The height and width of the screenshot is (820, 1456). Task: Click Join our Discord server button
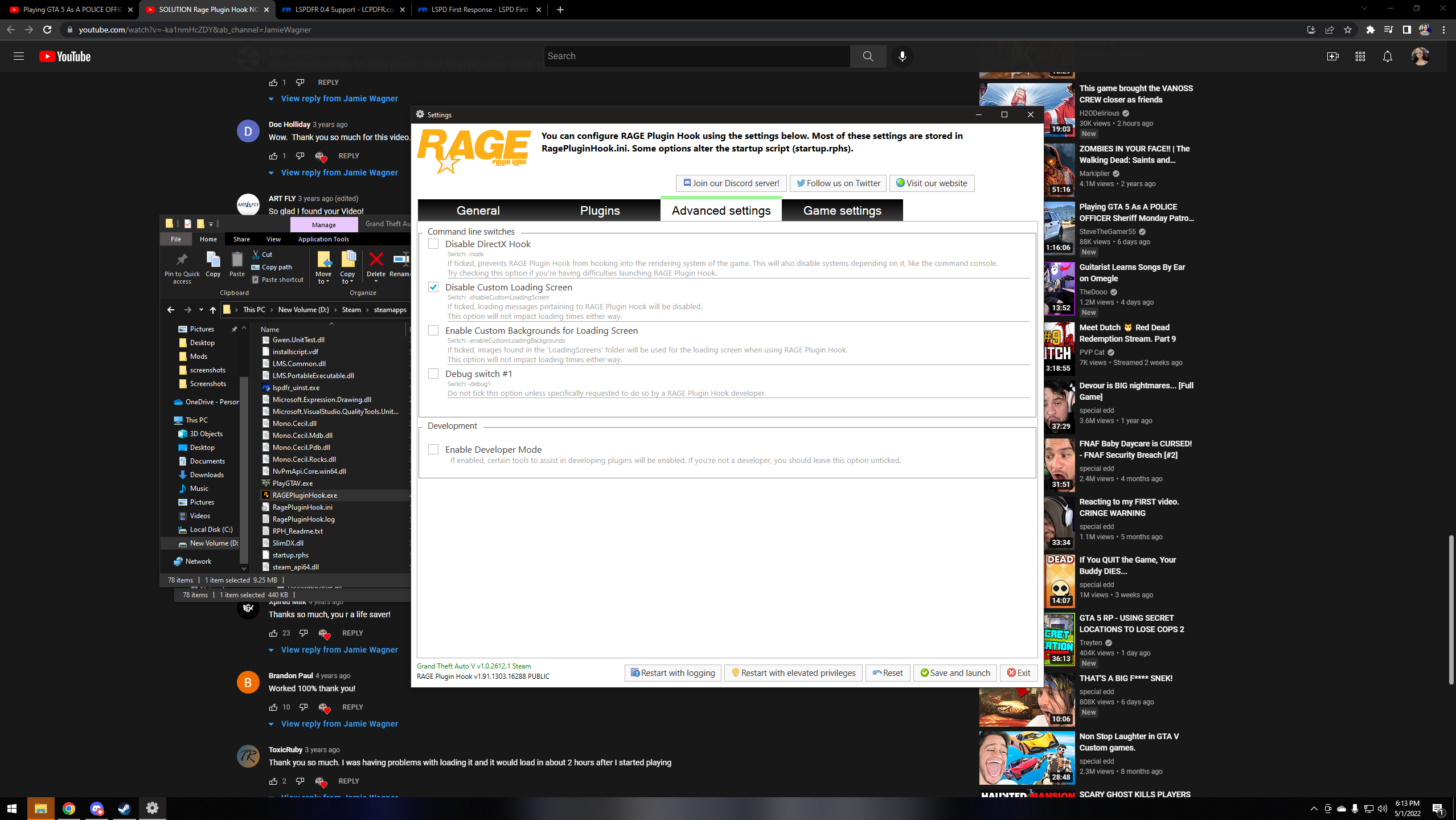click(731, 183)
